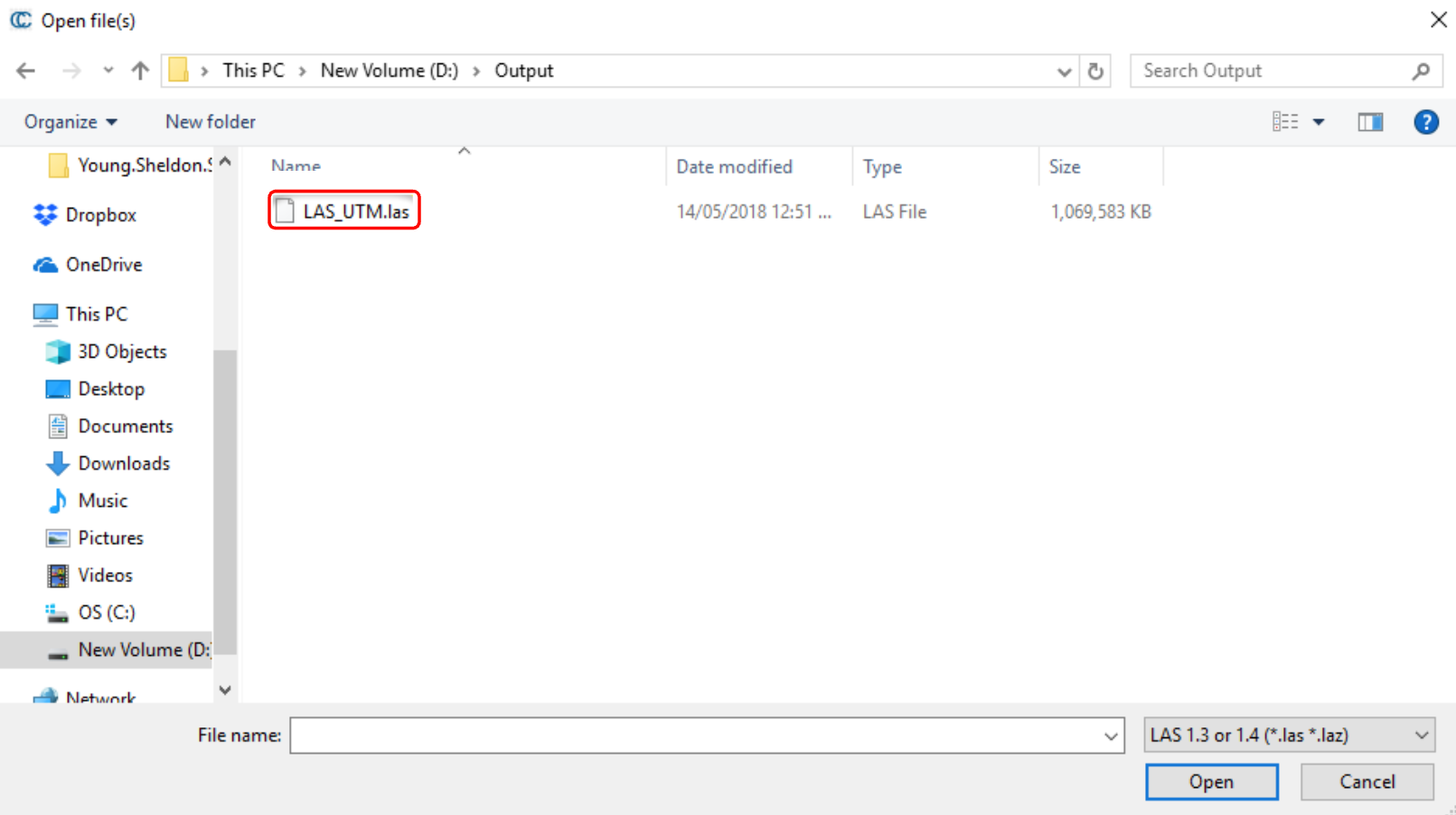Open the Downloads folder

coord(123,464)
